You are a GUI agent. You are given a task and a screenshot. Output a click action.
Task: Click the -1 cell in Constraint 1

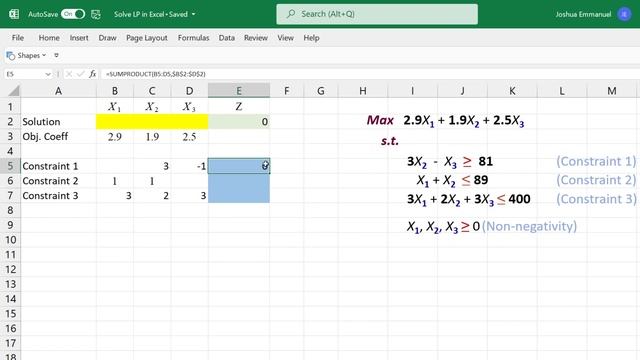[189, 166]
